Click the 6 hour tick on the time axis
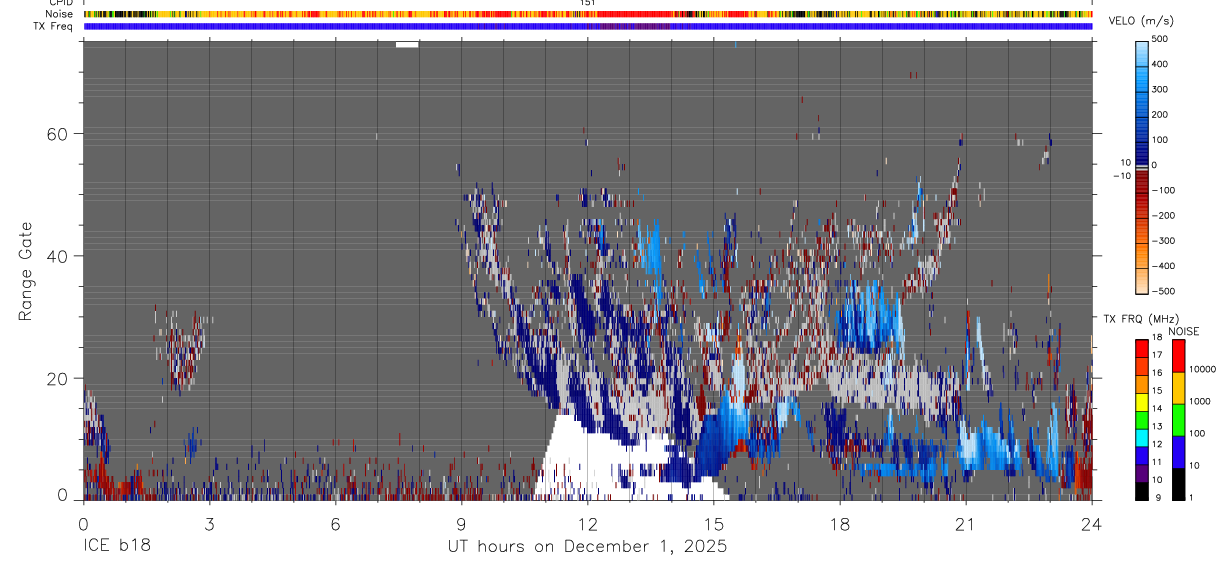Viewport: 1228px width, 567px height. [336, 522]
